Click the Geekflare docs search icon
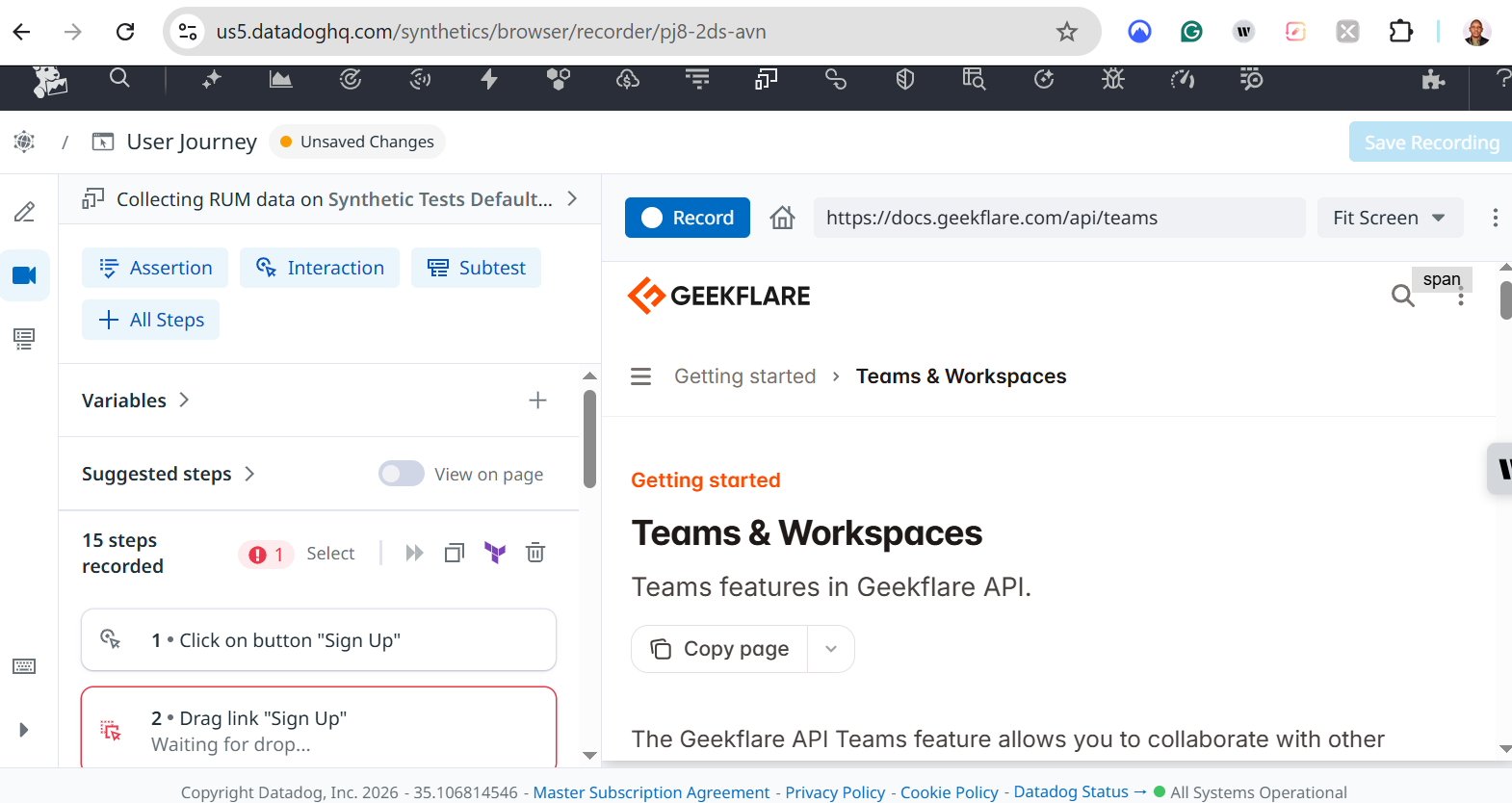Screen dimensions: 1512x803 point(1402,296)
